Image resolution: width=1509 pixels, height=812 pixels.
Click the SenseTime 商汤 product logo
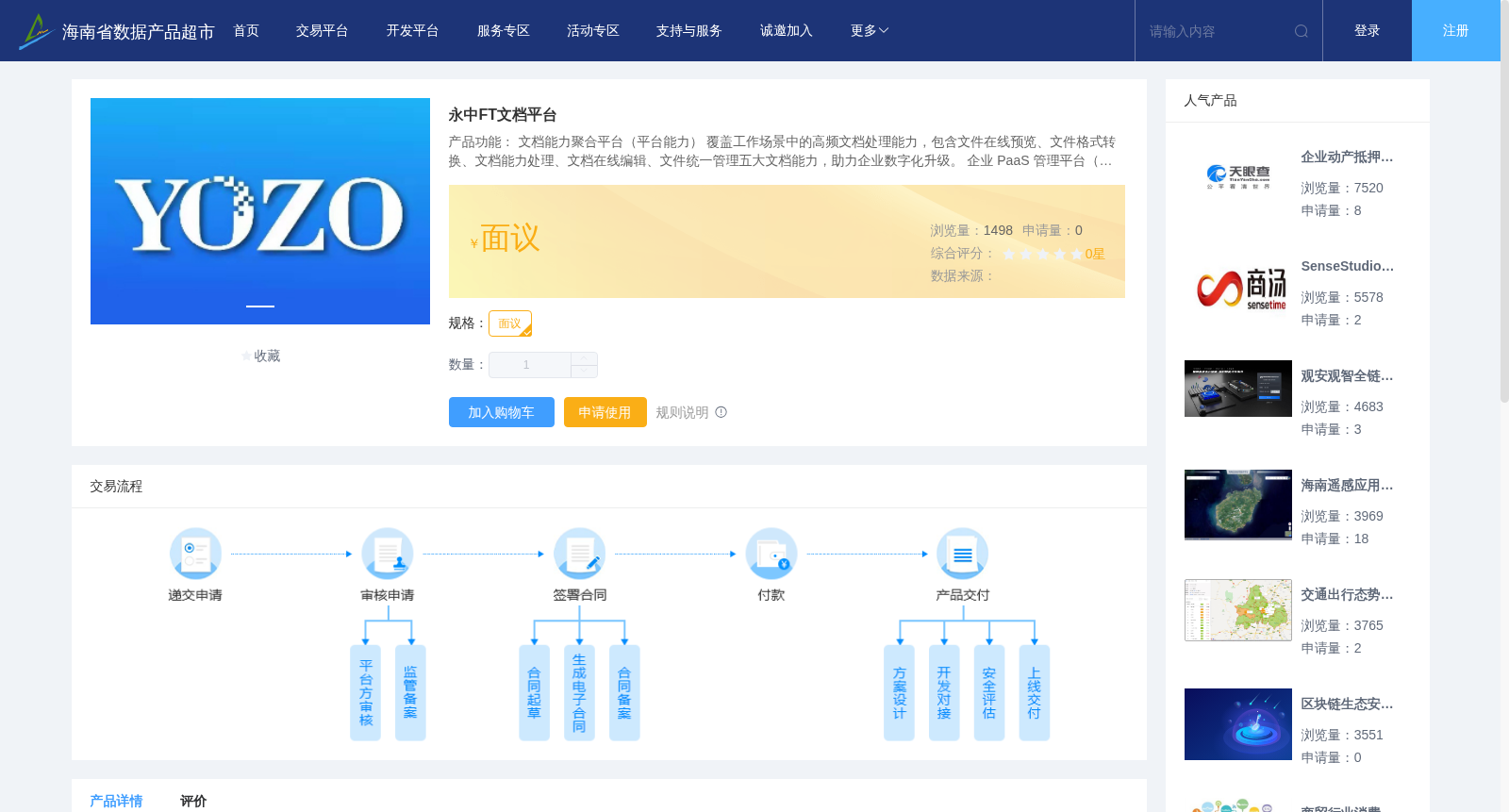[1238, 287]
